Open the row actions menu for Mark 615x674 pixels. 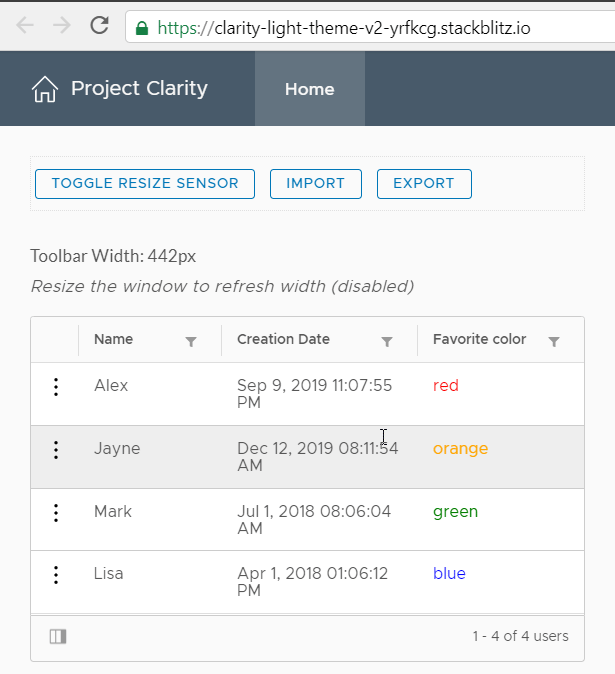tap(56, 513)
